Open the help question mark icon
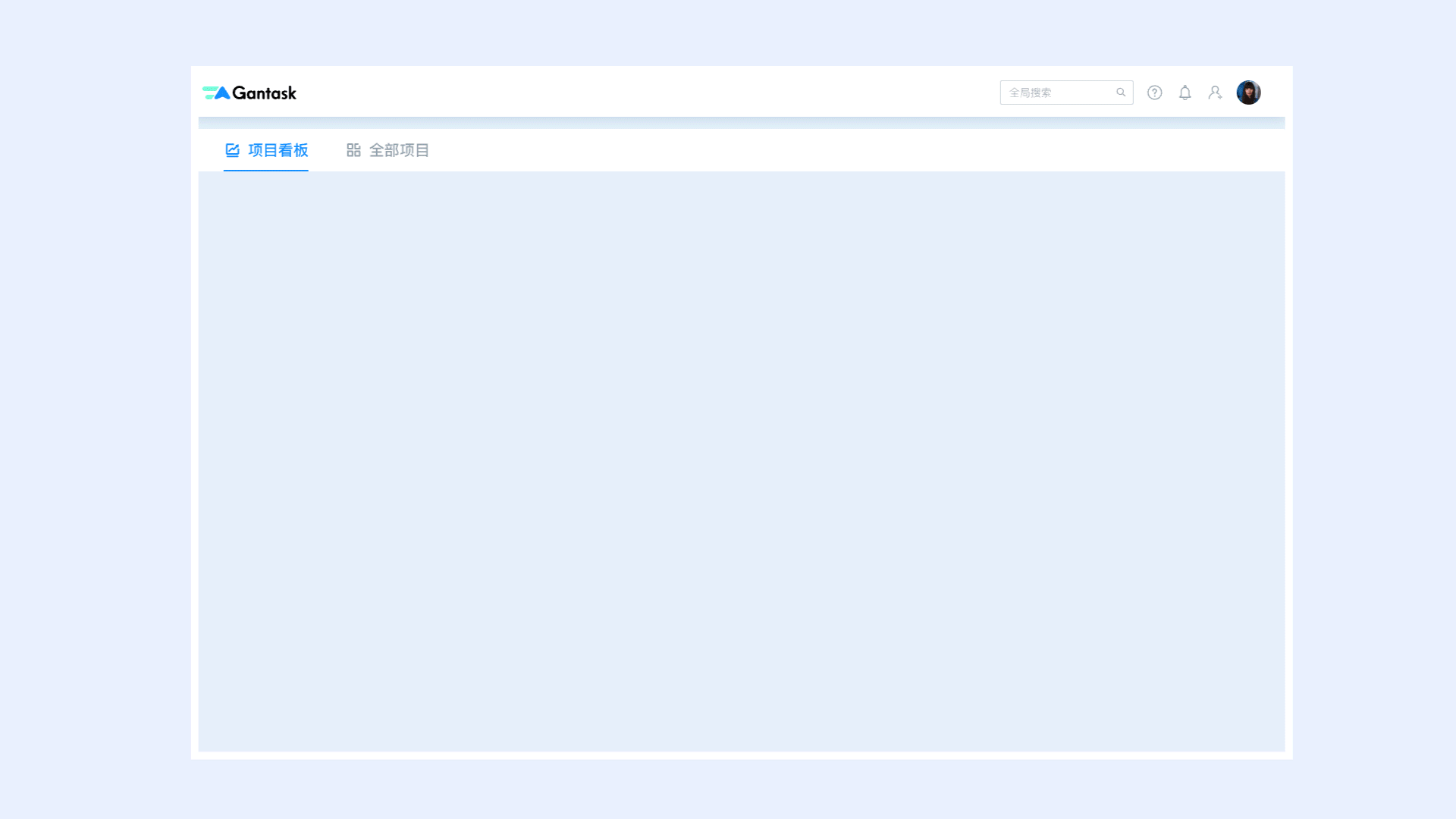 [x=1154, y=93]
